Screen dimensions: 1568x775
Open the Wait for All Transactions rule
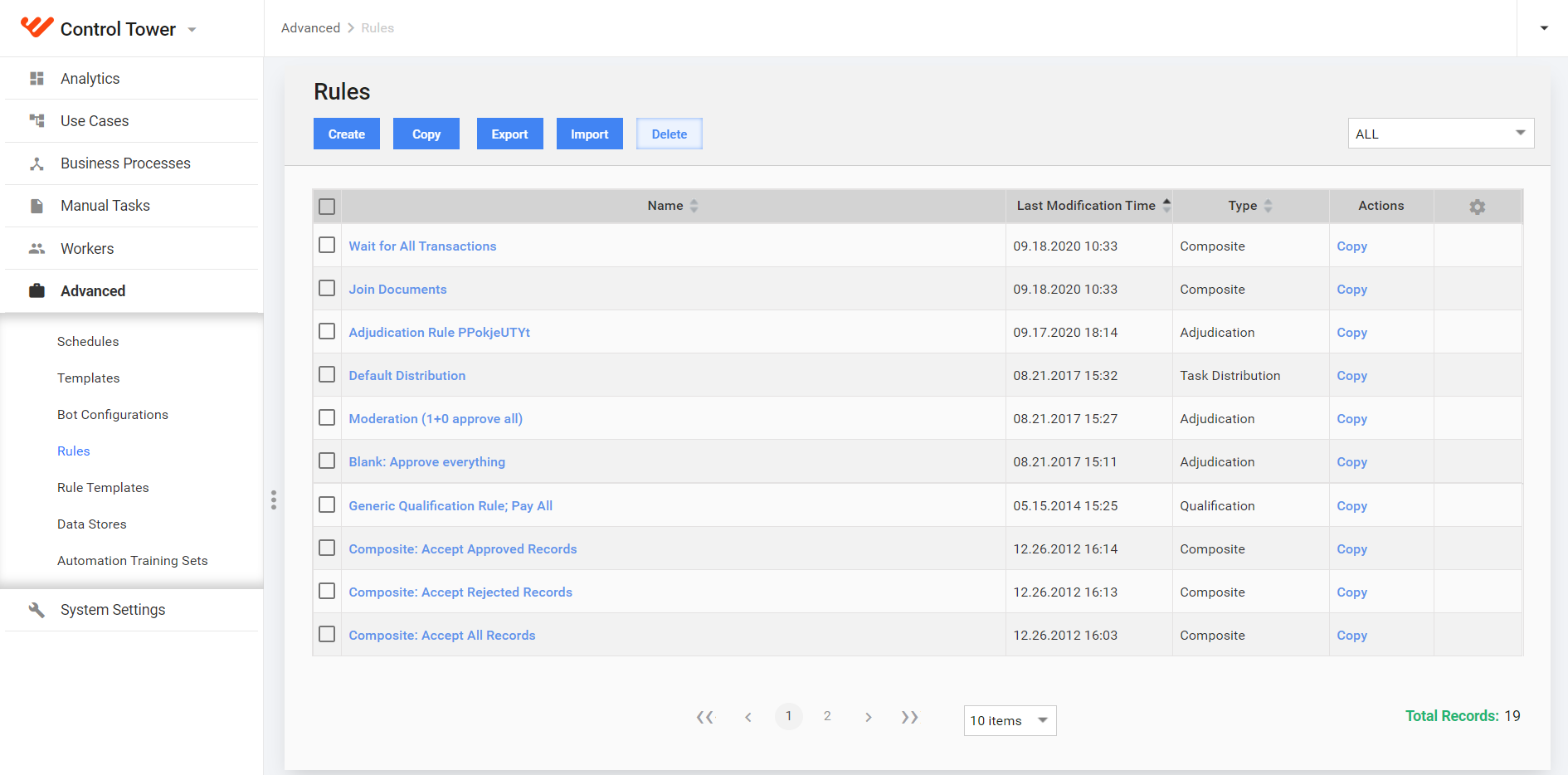click(x=422, y=246)
